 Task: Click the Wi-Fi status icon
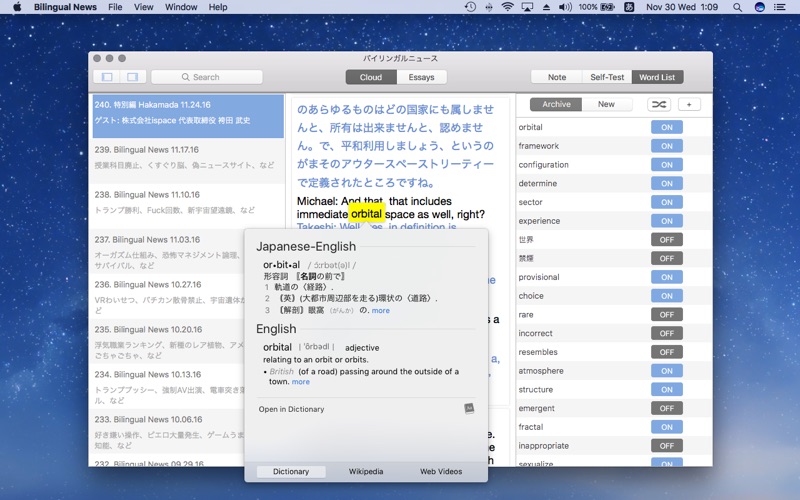tap(507, 7)
